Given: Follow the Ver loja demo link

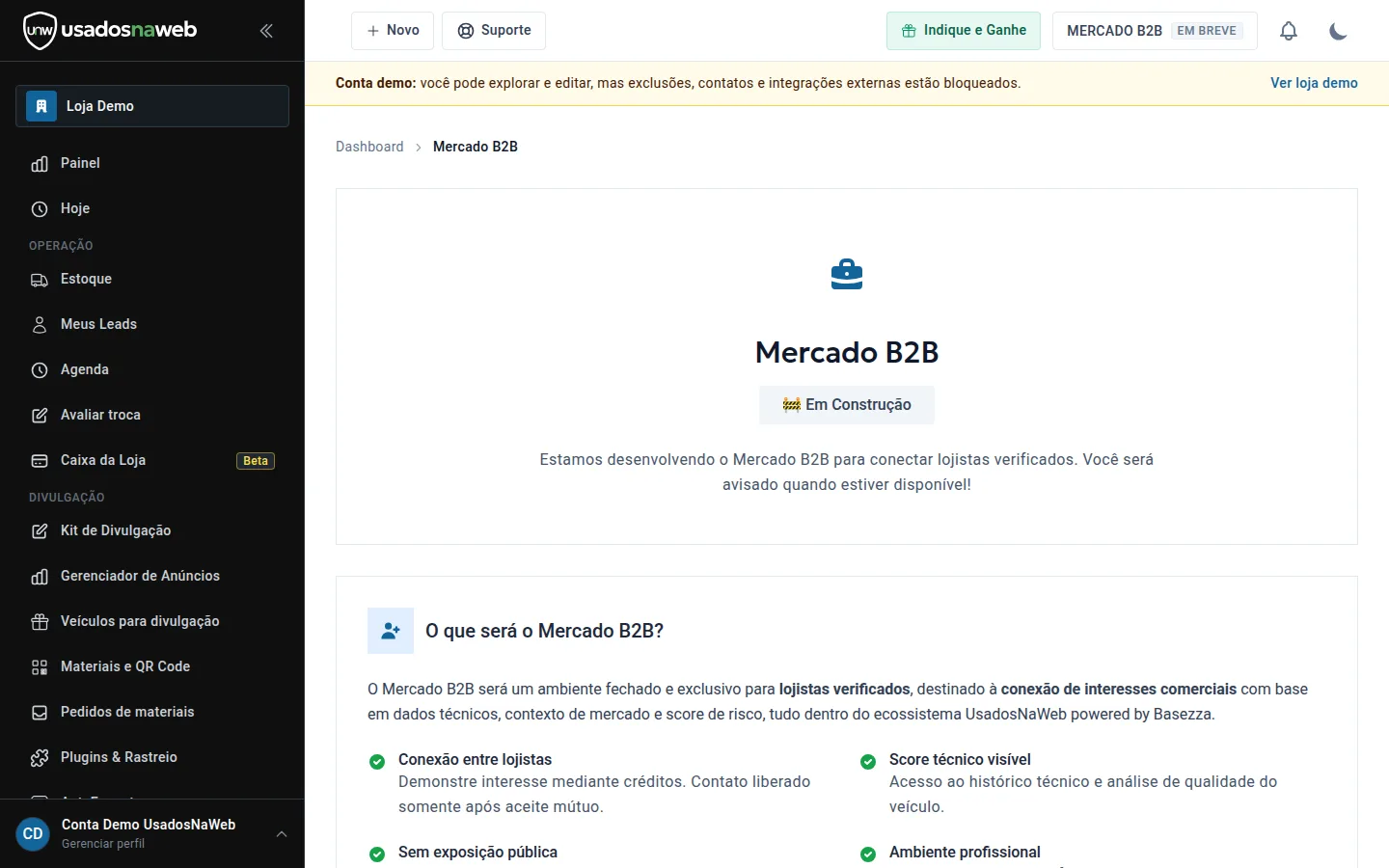Looking at the screenshot, I should coord(1314,83).
